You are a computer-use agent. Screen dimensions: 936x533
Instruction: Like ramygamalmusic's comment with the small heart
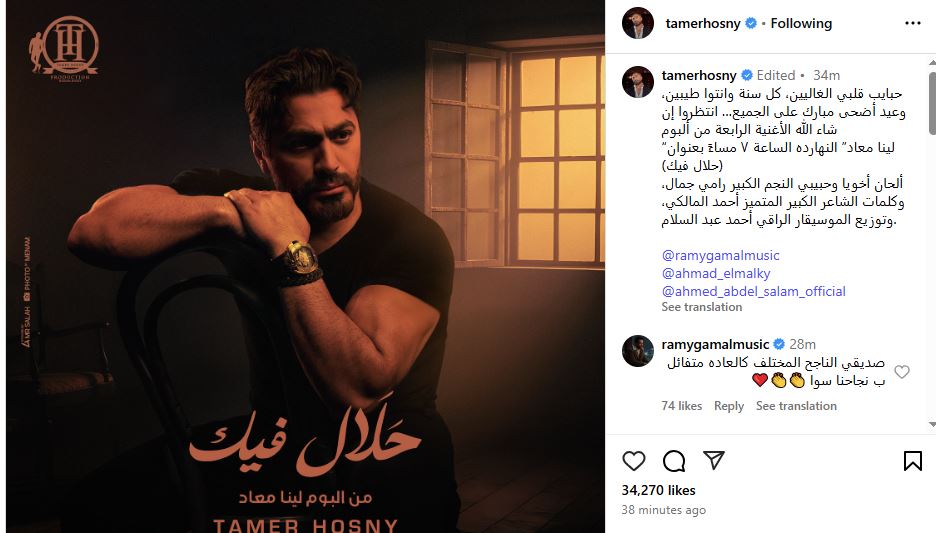[x=901, y=372]
